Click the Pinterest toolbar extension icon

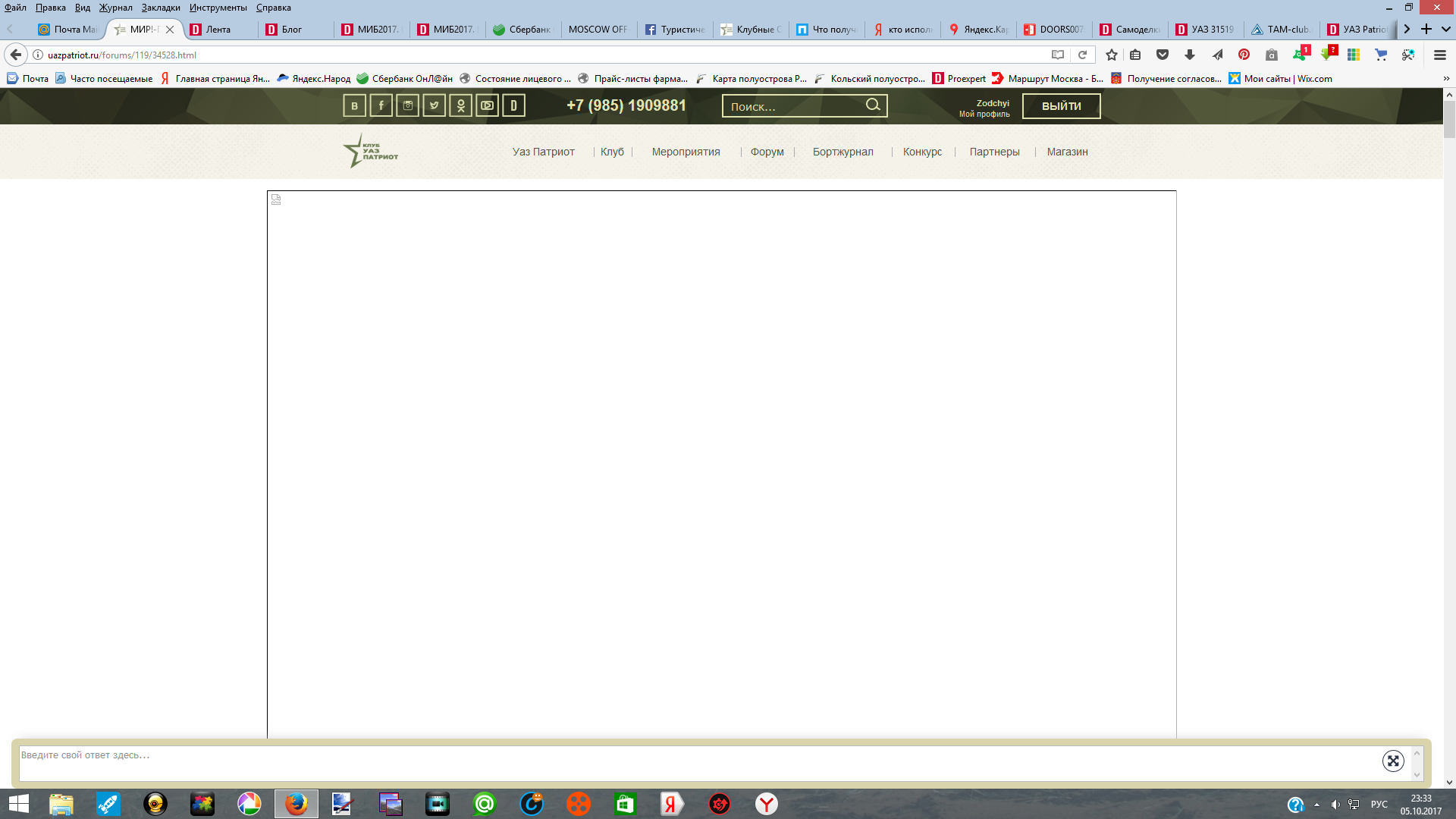click(x=1244, y=55)
